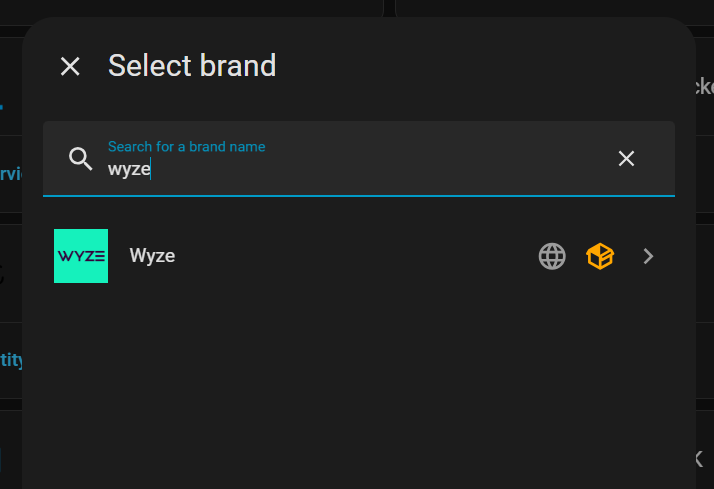Click the teal Wyze brand logo
The image size is (714, 489).
pyautogui.click(x=81, y=256)
